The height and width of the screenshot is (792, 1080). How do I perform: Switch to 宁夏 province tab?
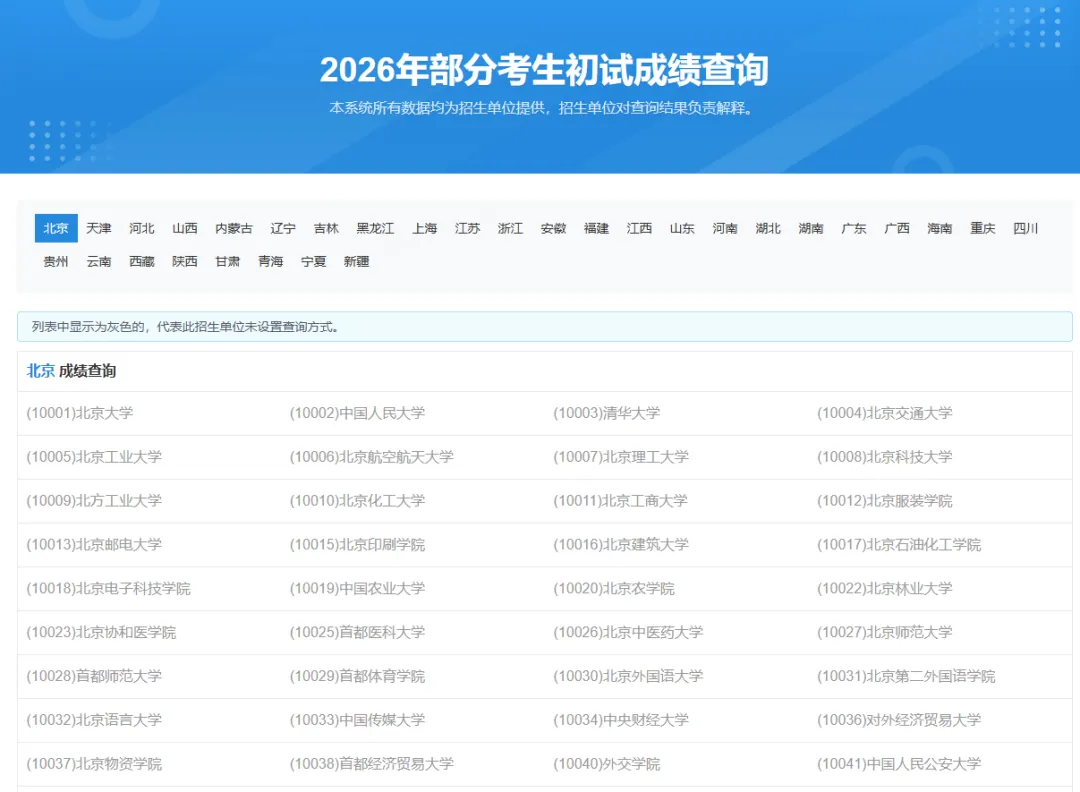click(x=313, y=261)
